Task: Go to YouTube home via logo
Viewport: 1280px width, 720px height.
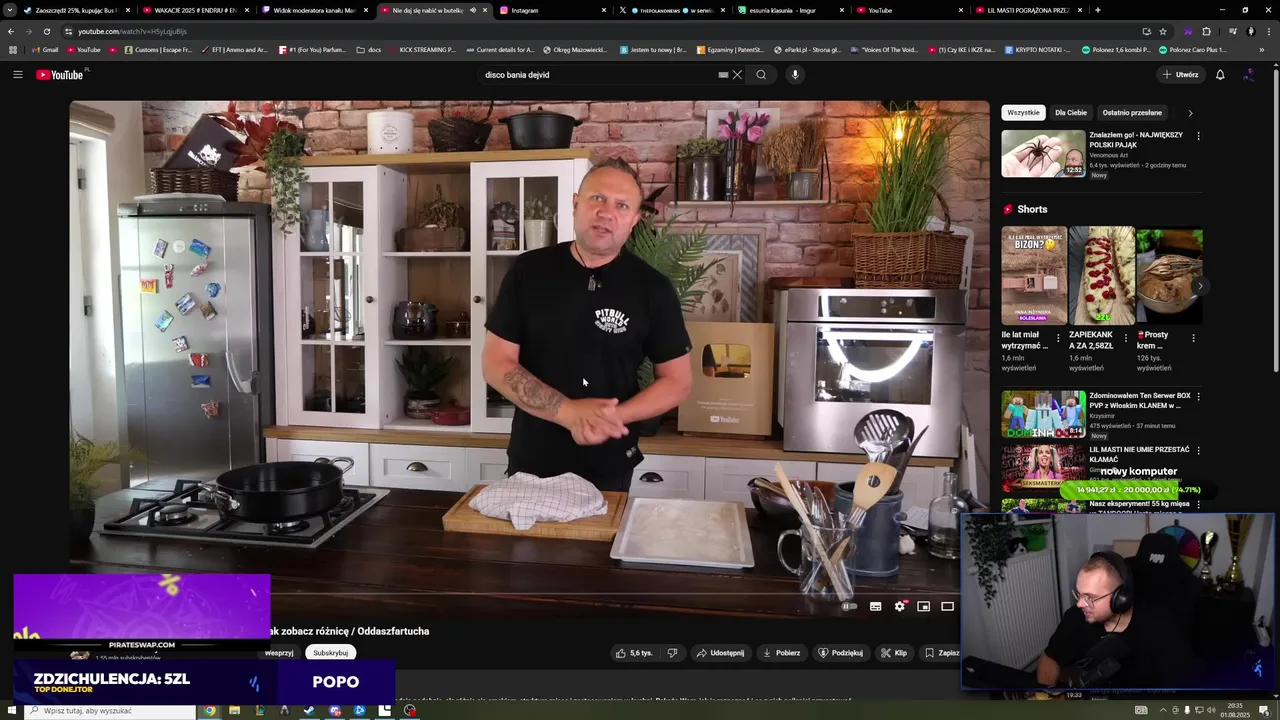Action: tap(62, 75)
